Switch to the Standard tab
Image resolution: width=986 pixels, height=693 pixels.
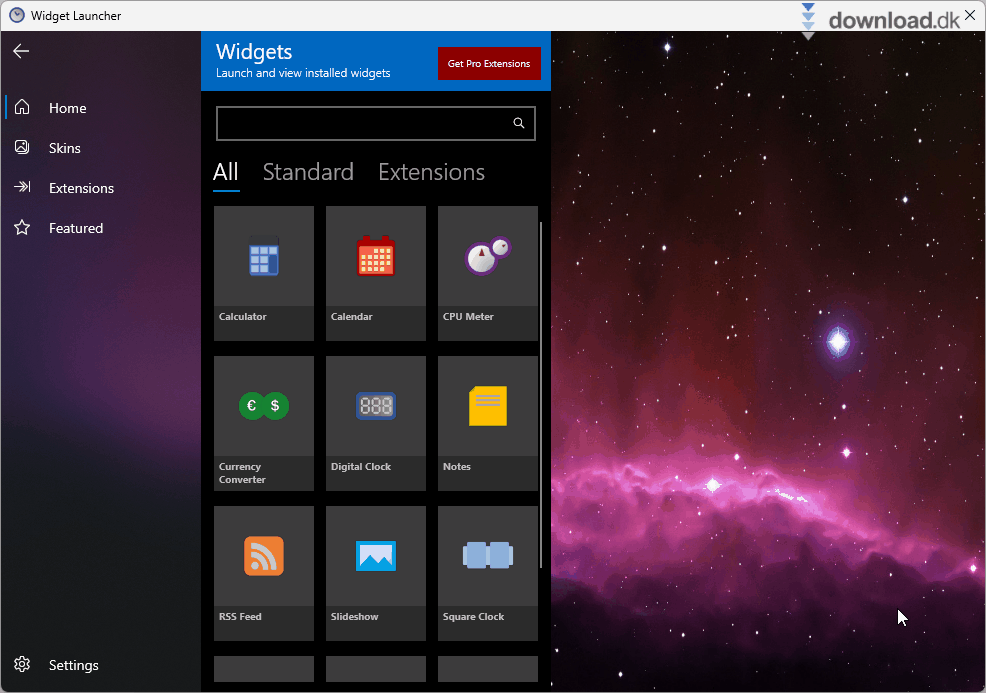[308, 172]
